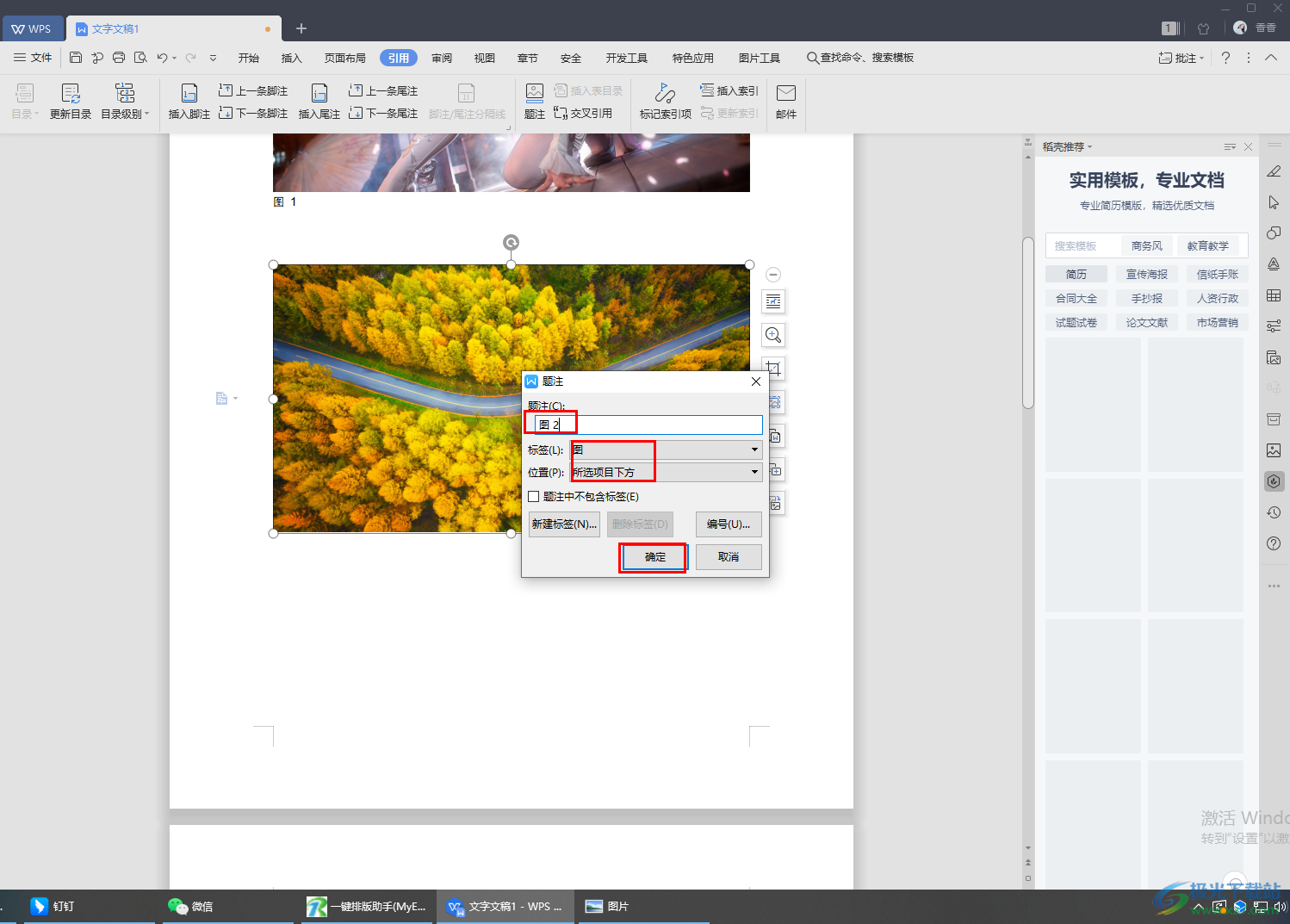Screen dimensions: 1290x924
Task: Select the Education (教育教学) tag
Action: [x=1208, y=246]
